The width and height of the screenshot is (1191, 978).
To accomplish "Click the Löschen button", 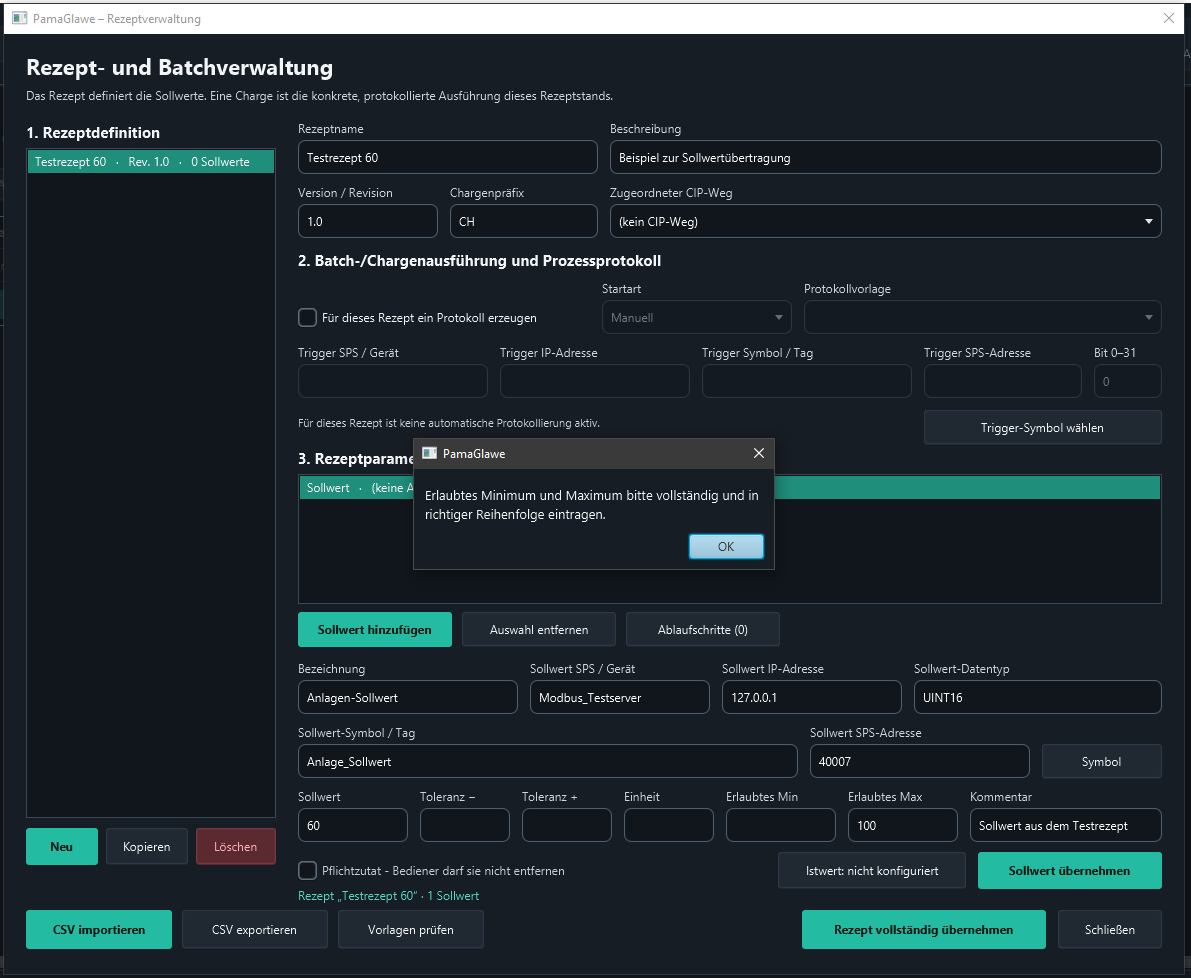I will pos(235,846).
